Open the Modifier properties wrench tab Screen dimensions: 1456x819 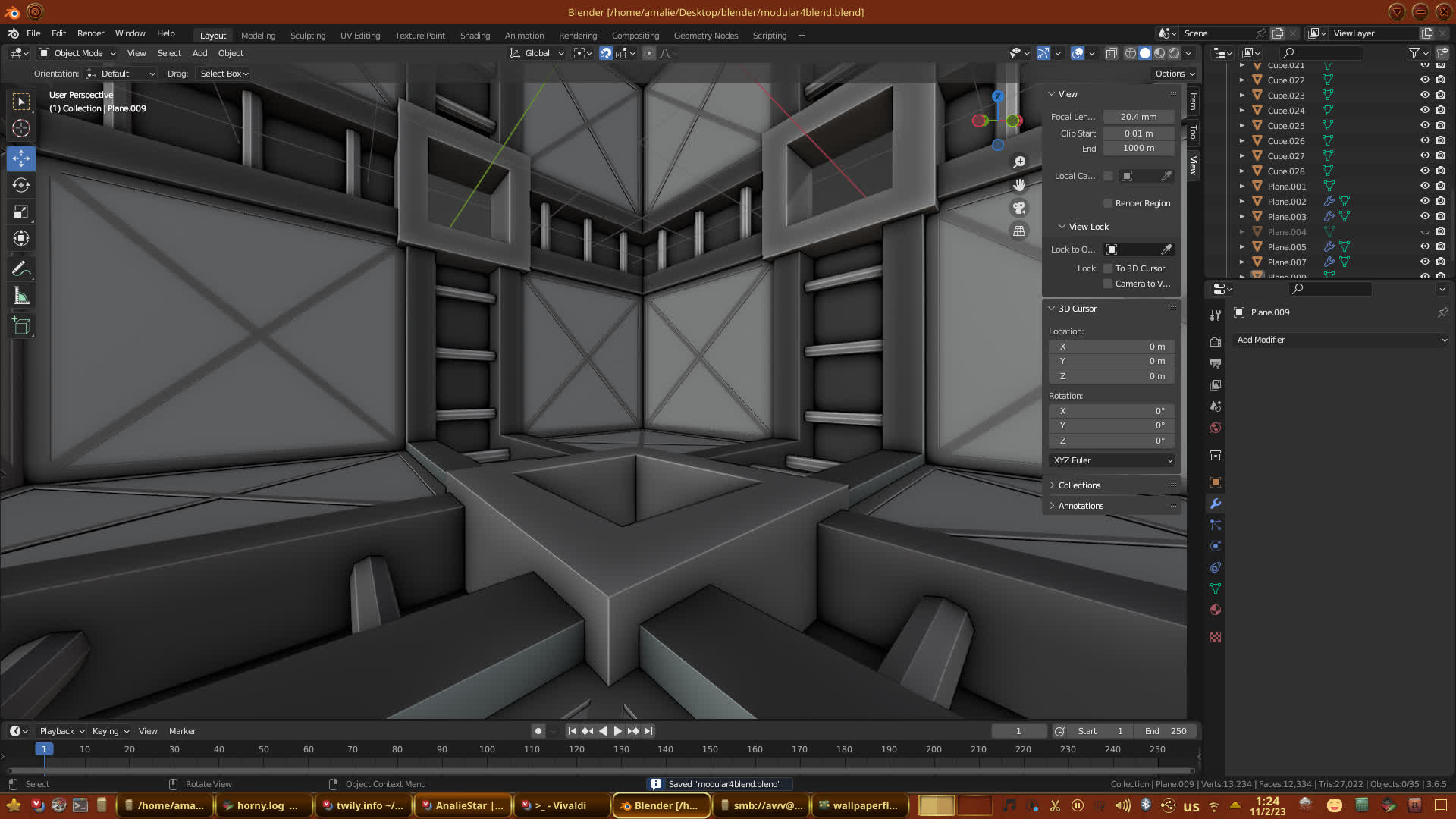(1216, 504)
